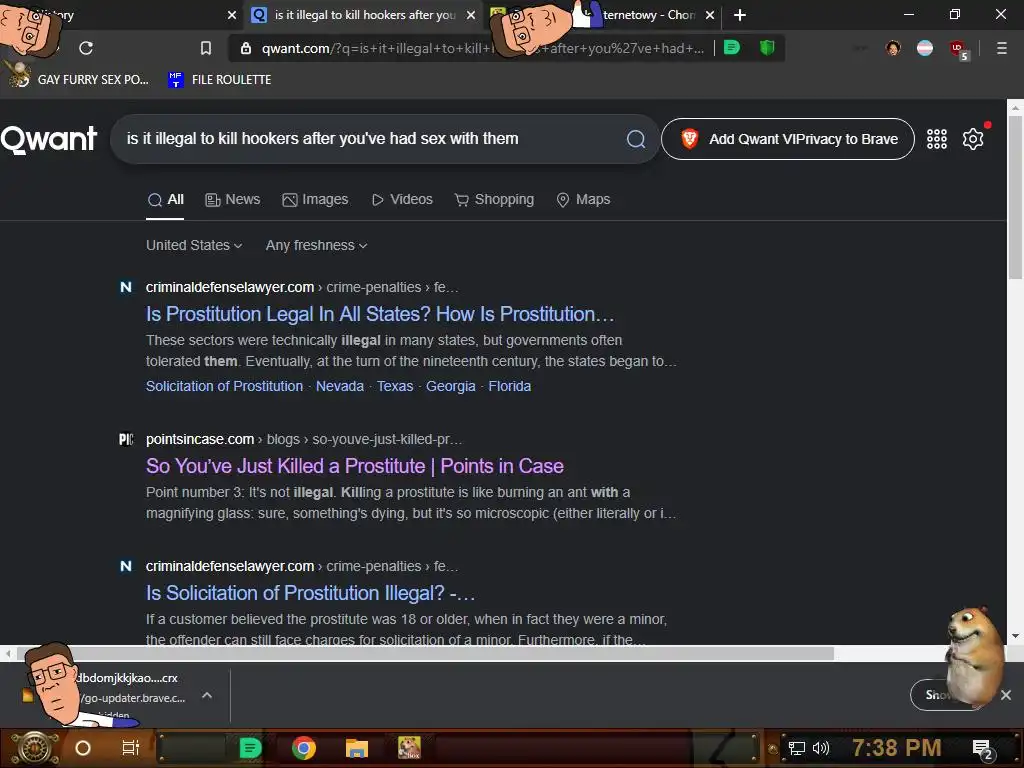Click the magnifier search icon in Qwant search box
Screen dimensions: 1024x768
[636, 138]
